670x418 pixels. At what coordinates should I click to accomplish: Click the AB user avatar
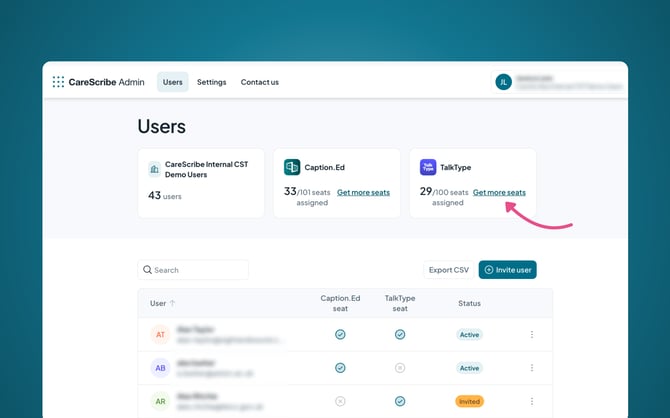tap(160, 368)
